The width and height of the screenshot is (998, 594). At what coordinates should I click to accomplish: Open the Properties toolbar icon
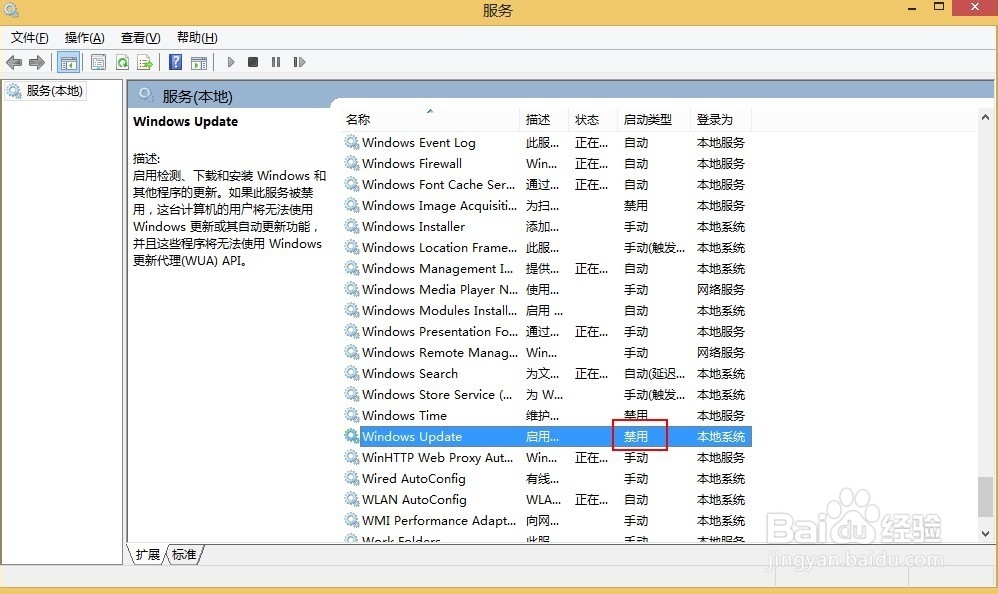pos(99,62)
